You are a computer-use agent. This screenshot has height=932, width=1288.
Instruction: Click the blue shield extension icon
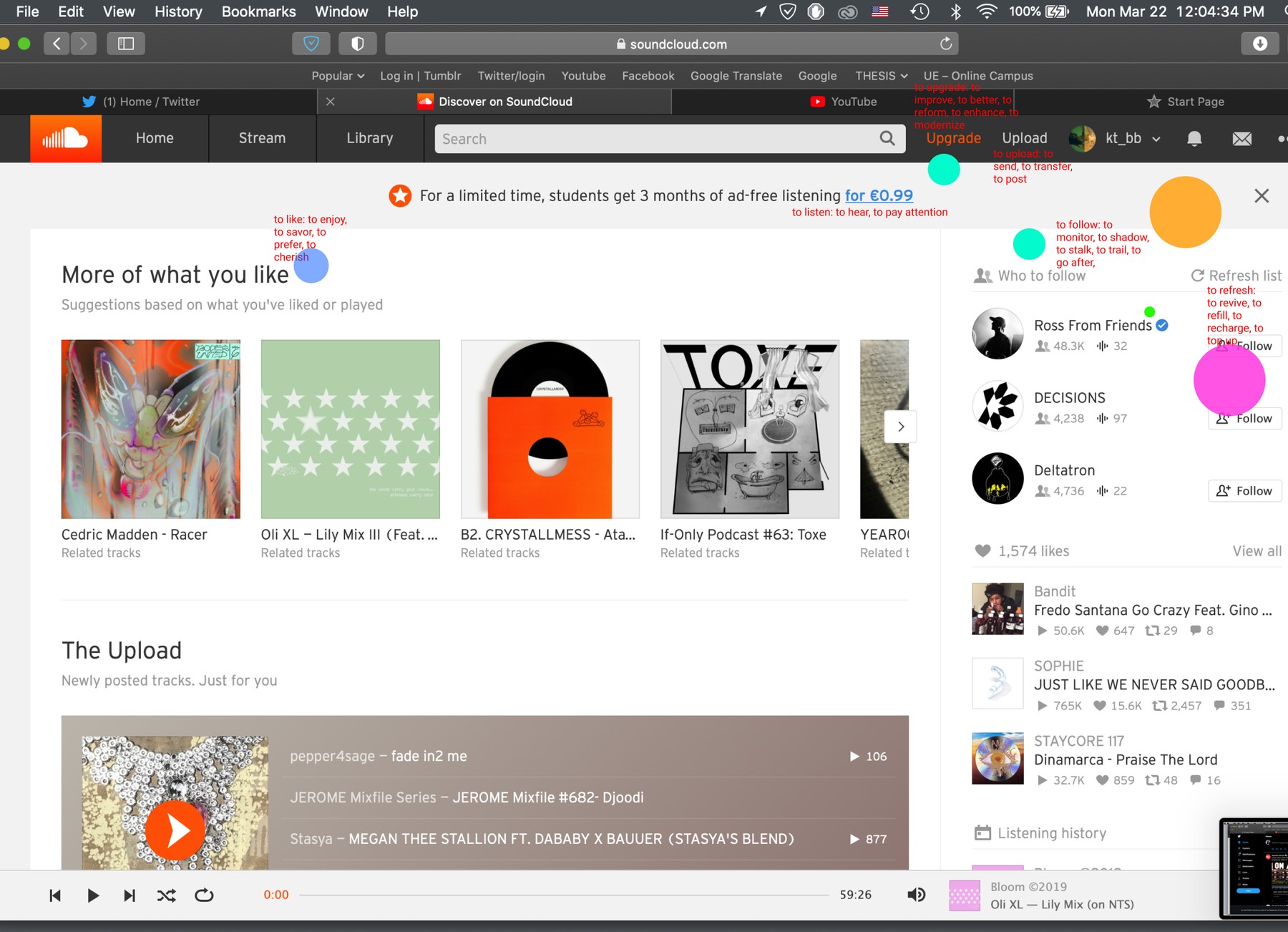coord(311,44)
